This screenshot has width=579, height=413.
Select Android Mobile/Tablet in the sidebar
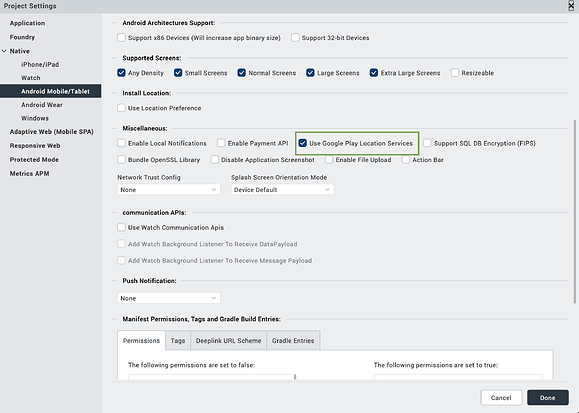coord(51,91)
